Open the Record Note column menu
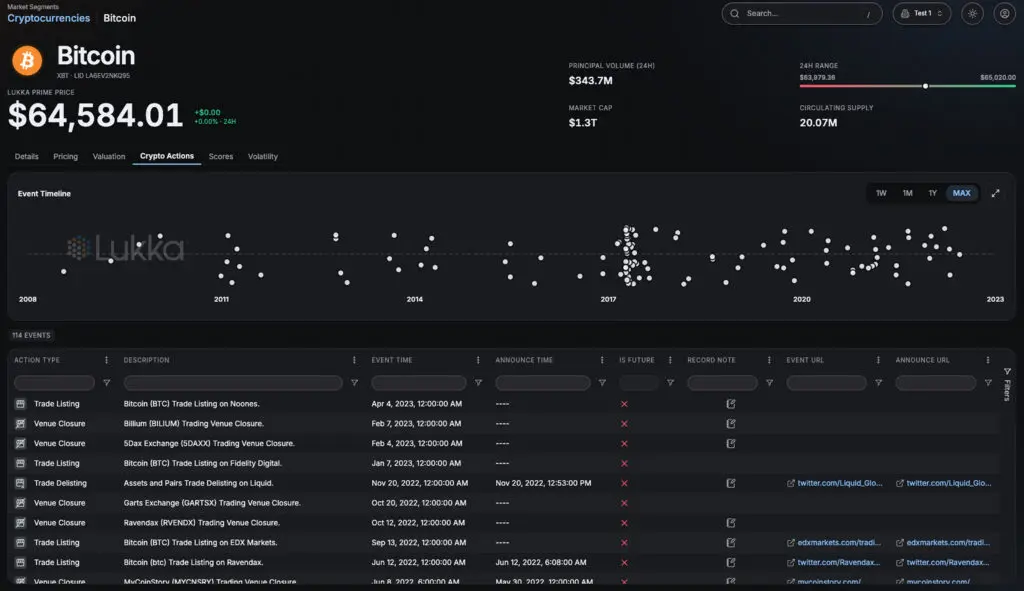 pyautogui.click(x=769, y=360)
